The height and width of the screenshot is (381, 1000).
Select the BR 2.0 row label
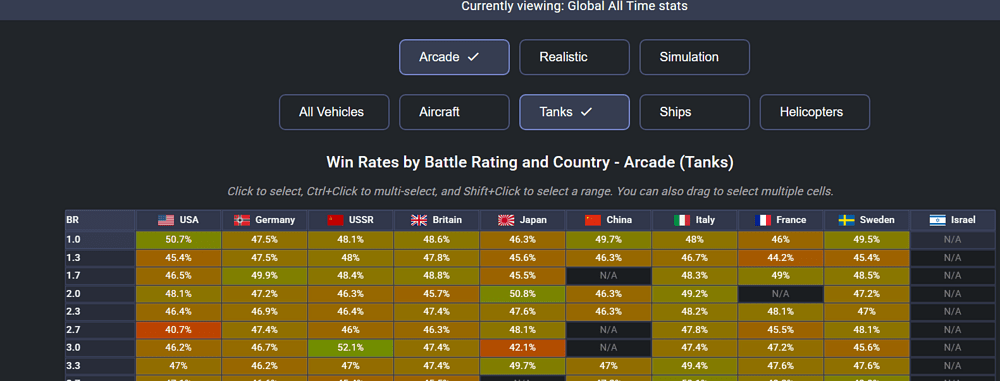pyautogui.click(x=100, y=294)
